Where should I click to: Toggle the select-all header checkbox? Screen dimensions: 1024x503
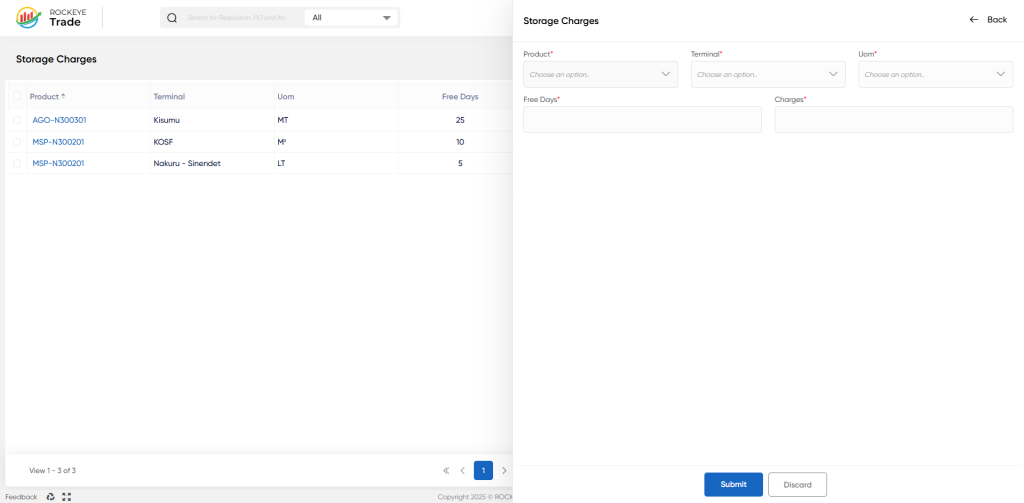(17, 96)
